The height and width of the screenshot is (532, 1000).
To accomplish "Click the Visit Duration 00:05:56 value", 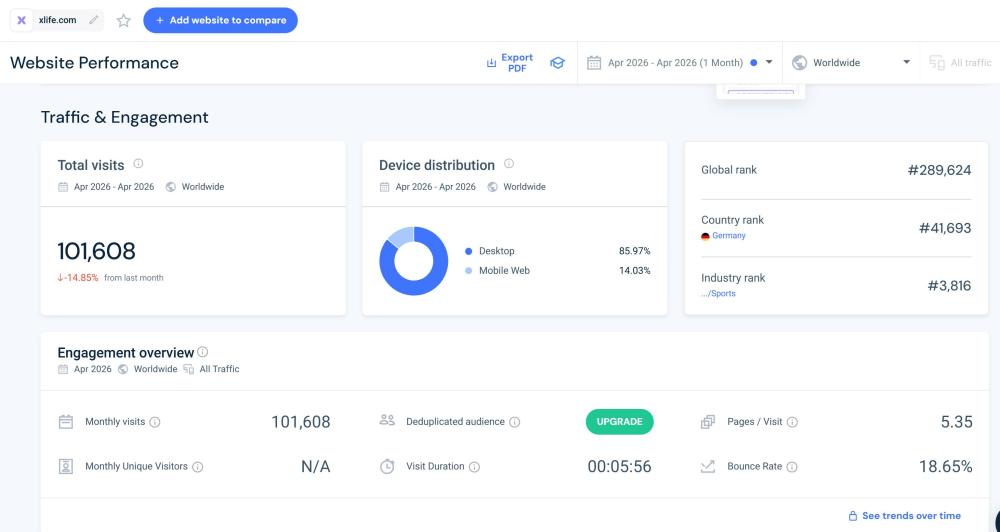I will (x=619, y=466).
